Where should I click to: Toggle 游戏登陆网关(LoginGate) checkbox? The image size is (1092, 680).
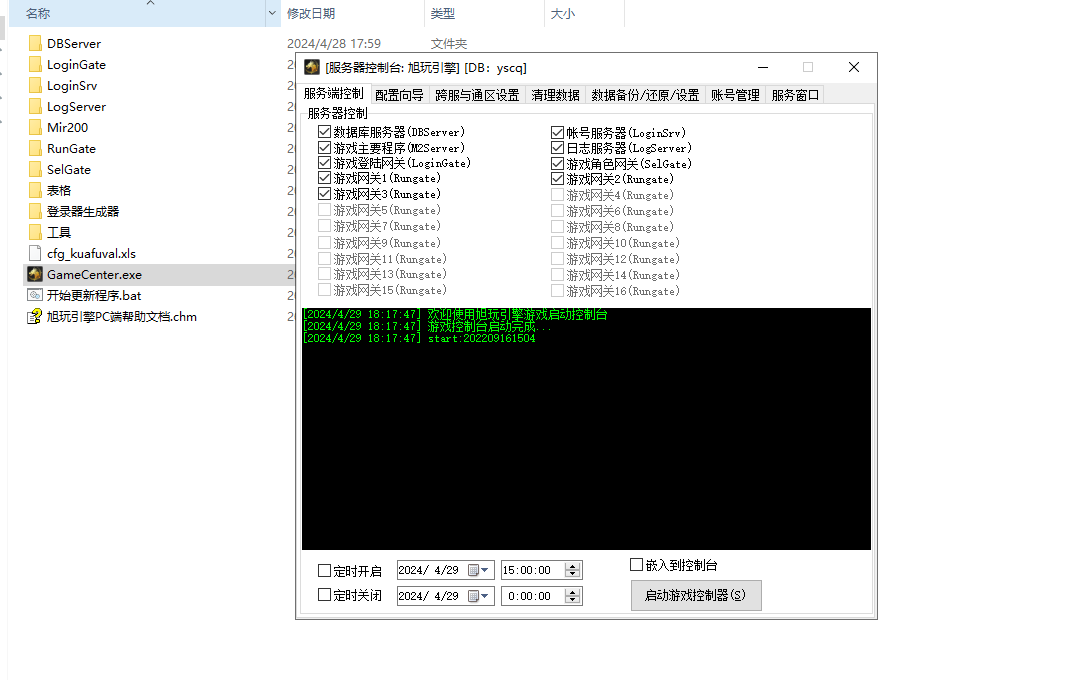324,162
